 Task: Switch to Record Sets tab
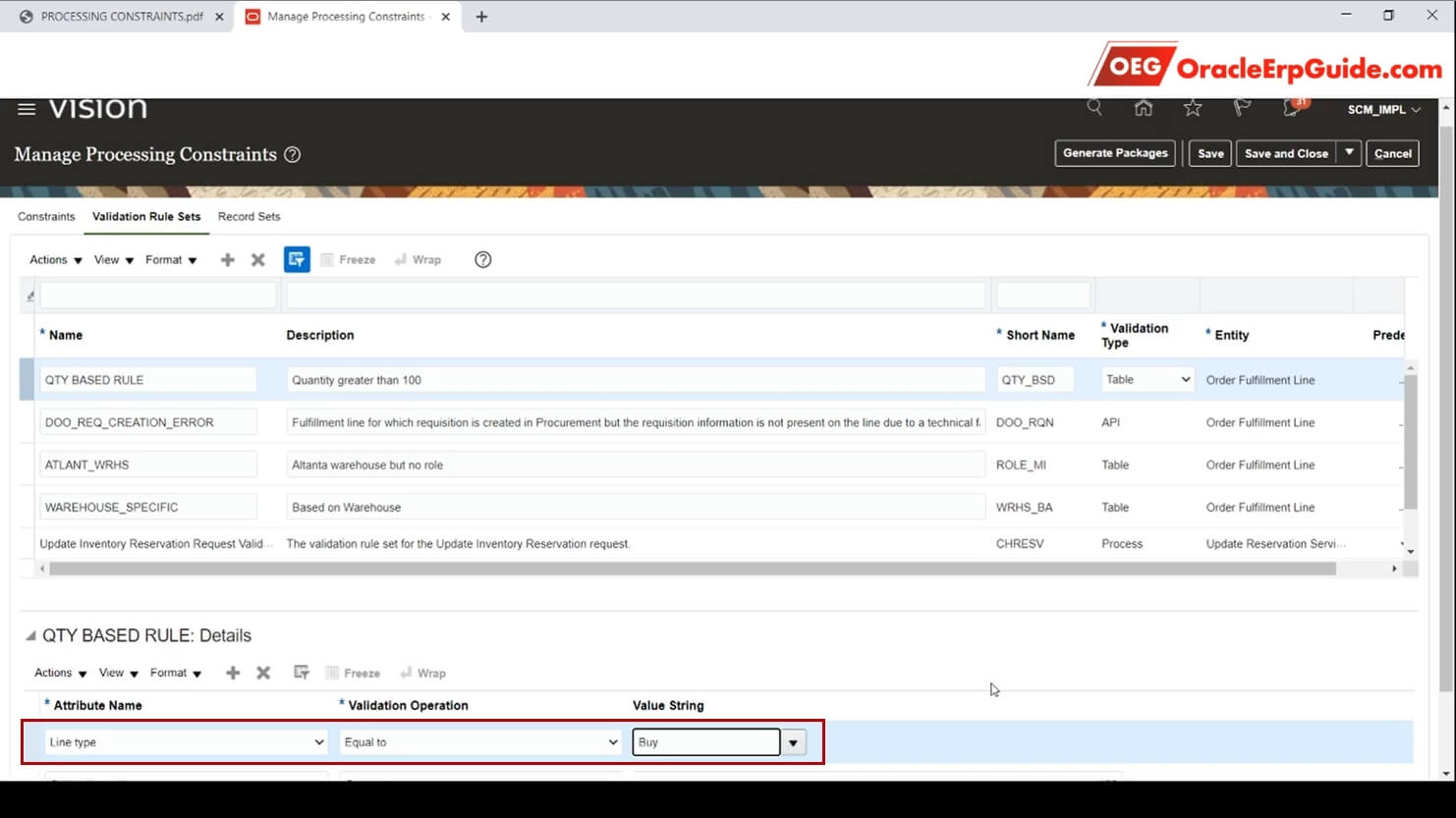(249, 216)
